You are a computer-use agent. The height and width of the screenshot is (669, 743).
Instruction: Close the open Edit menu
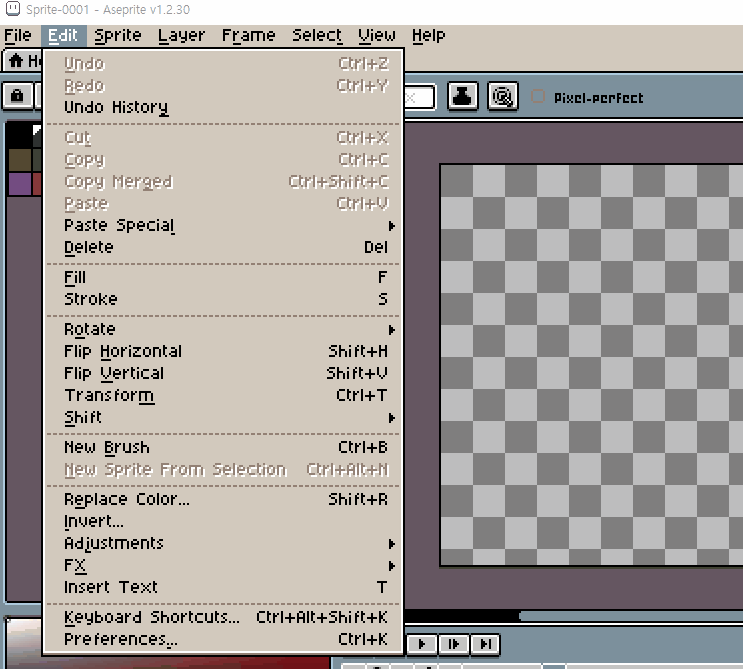click(x=63, y=36)
